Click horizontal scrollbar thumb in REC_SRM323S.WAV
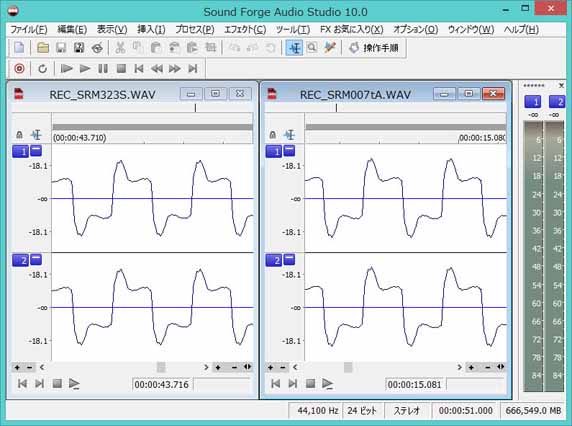This screenshot has width=572, height=426. pyautogui.click(x=161, y=367)
